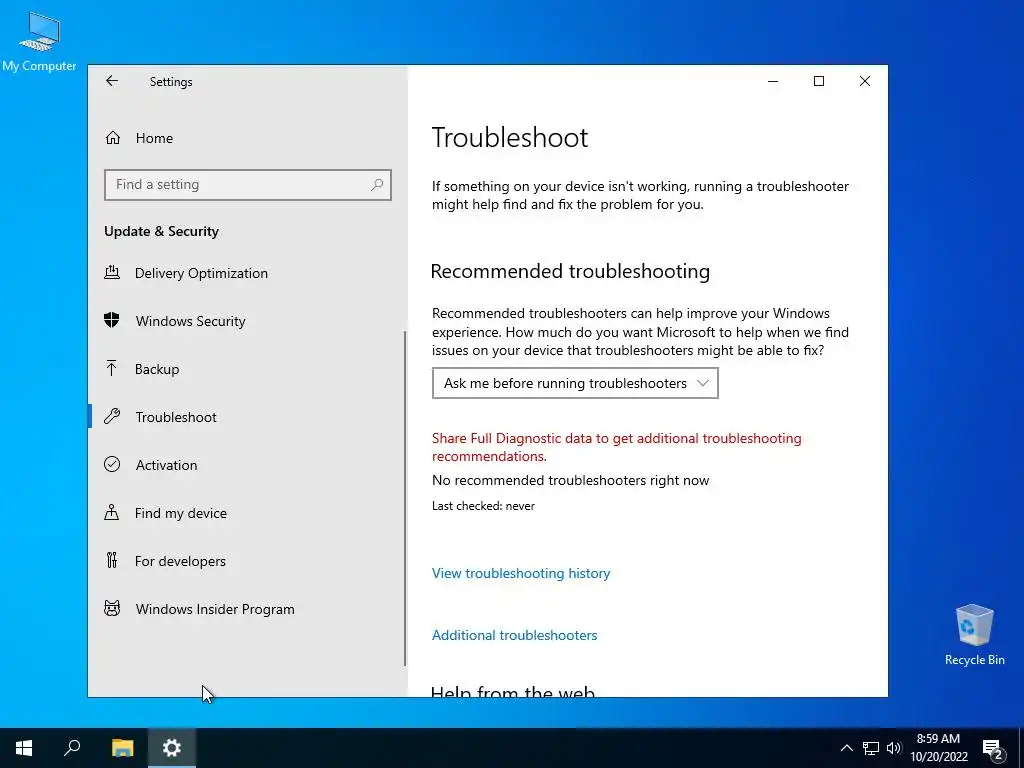Viewport: 1024px width, 768px height.
Task: Select the Troubleshoot wrench icon
Action: [112, 416]
